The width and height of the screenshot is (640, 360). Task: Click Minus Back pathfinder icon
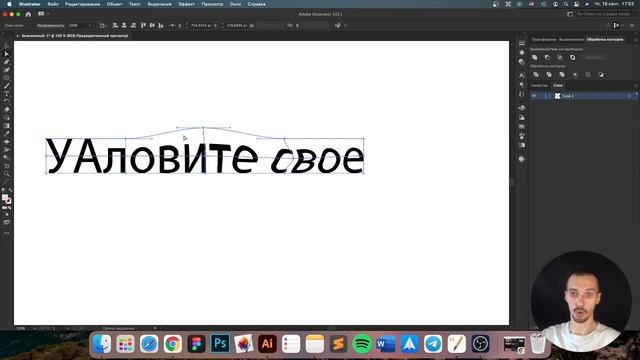click(601, 75)
